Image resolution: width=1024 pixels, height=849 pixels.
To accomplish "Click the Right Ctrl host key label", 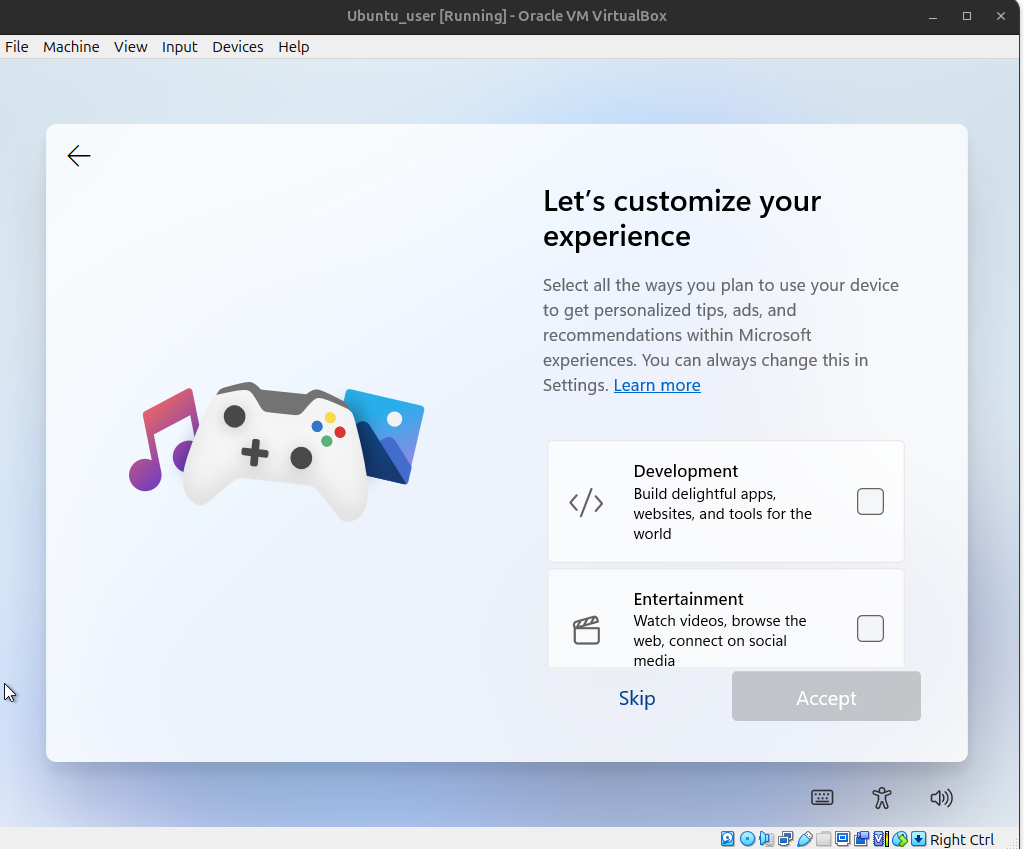I will [x=962, y=839].
